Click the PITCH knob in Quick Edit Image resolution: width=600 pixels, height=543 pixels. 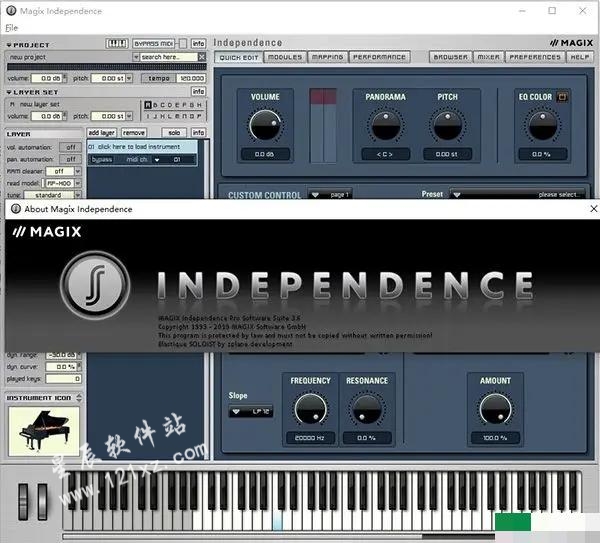click(x=447, y=125)
